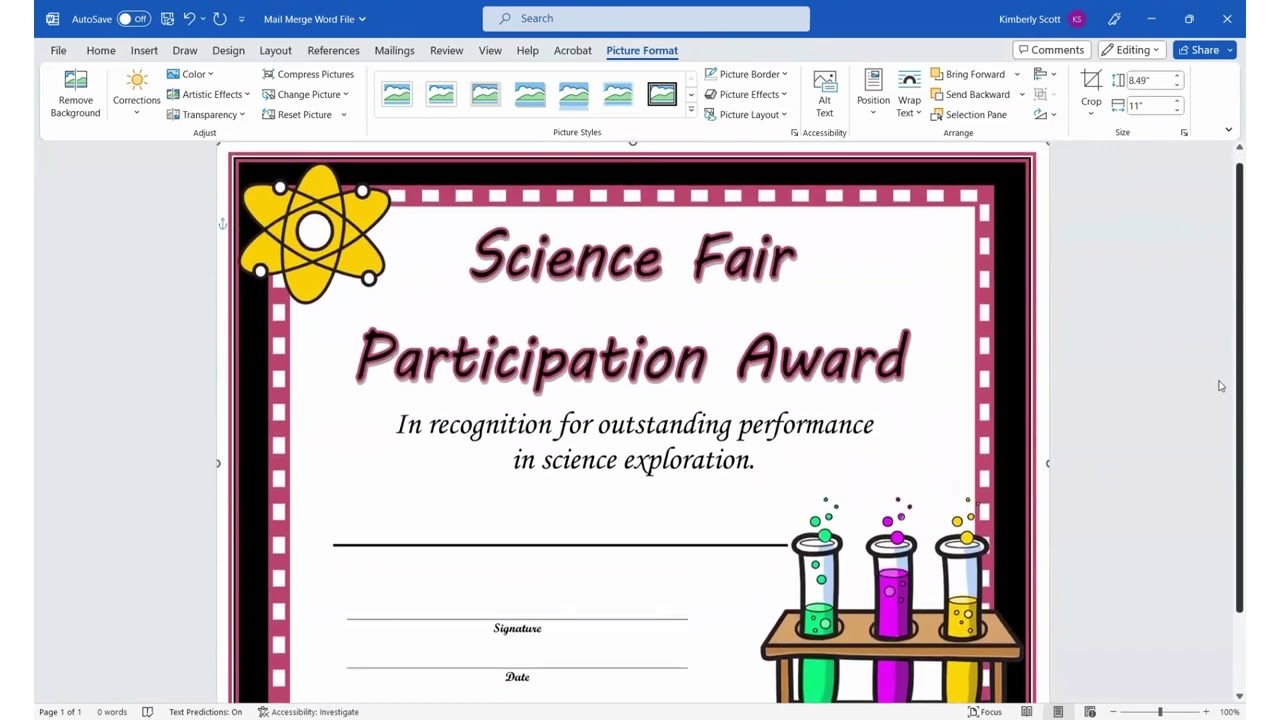Click the shape width field showing 11"
The width and height of the screenshot is (1280, 720).
1155,105
